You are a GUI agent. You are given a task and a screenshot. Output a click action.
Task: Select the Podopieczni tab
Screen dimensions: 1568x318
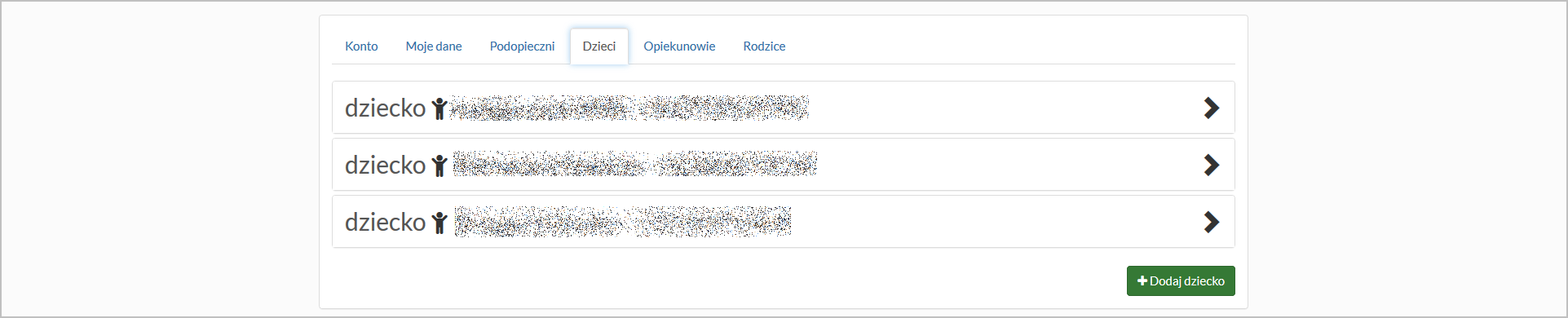522,46
